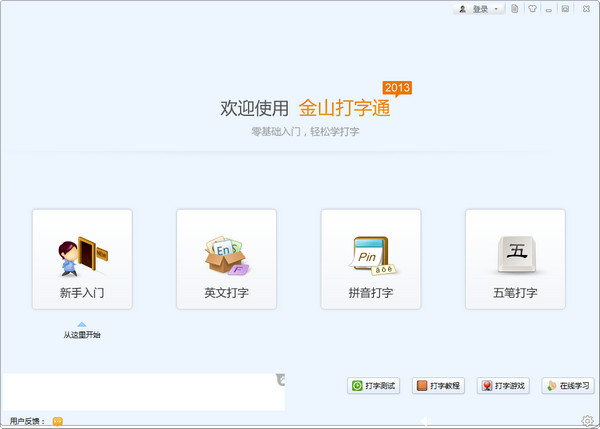Click the 从这里开始 start-here hint
The image size is (600, 429).
coord(82,334)
